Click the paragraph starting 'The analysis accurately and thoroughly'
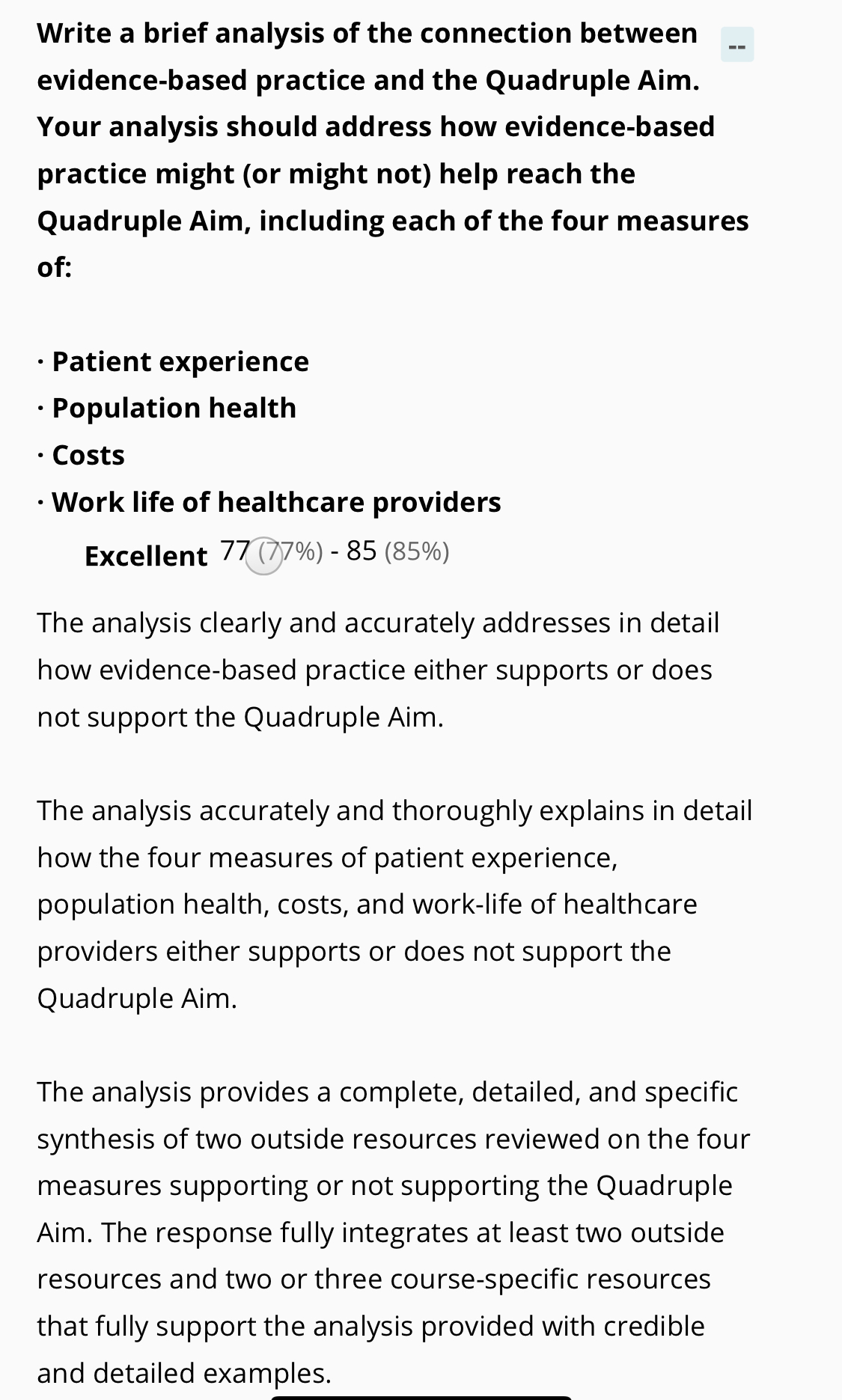 [393, 904]
